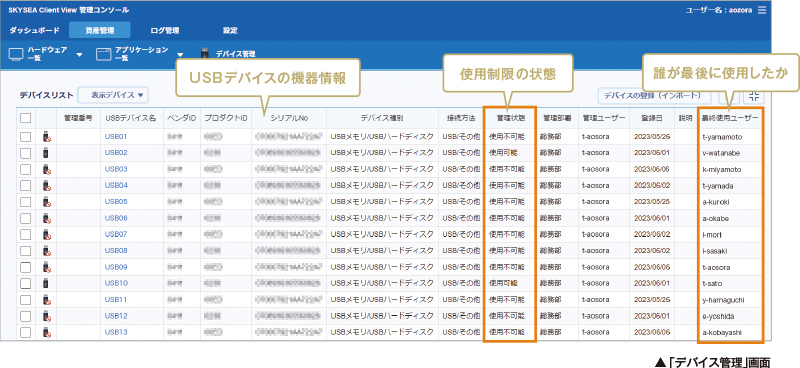Image resolution: width=800 pixels, height=368 pixels.
Task: Click ユーザー名 : aozora label
Action: [x=719, y=10]
